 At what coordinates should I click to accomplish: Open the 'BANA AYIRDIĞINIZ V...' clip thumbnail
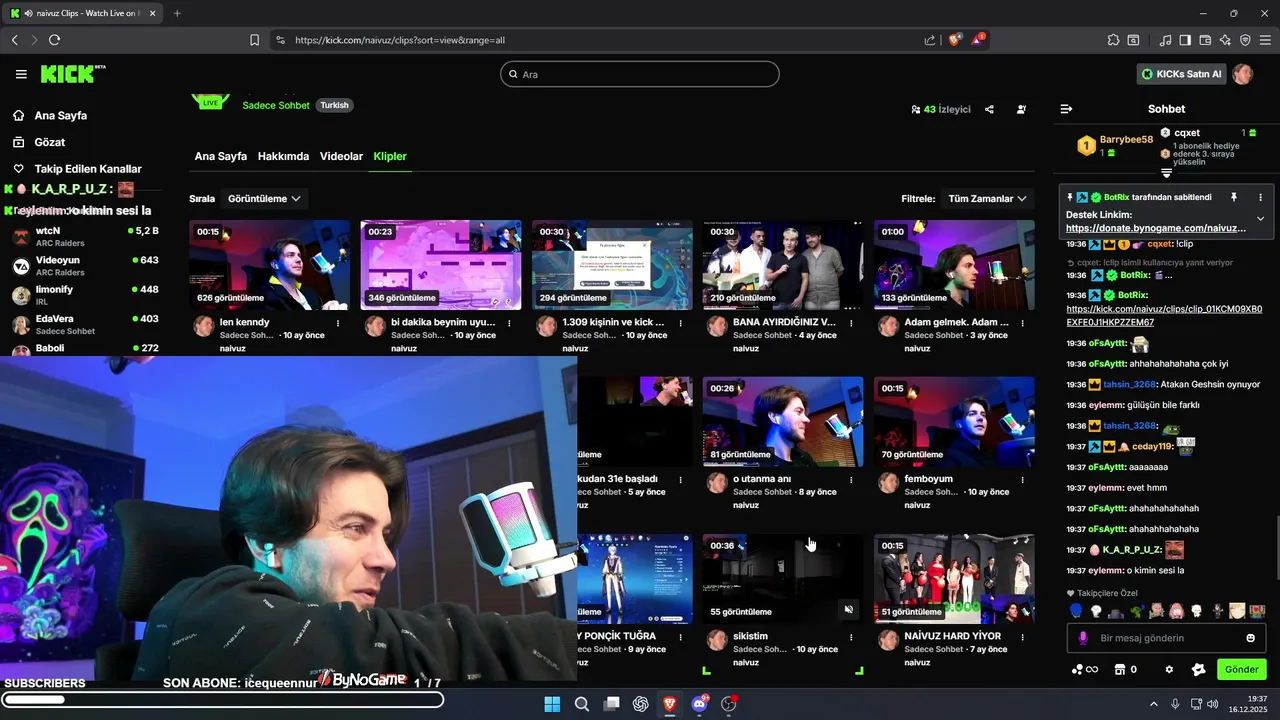[783, 265]
